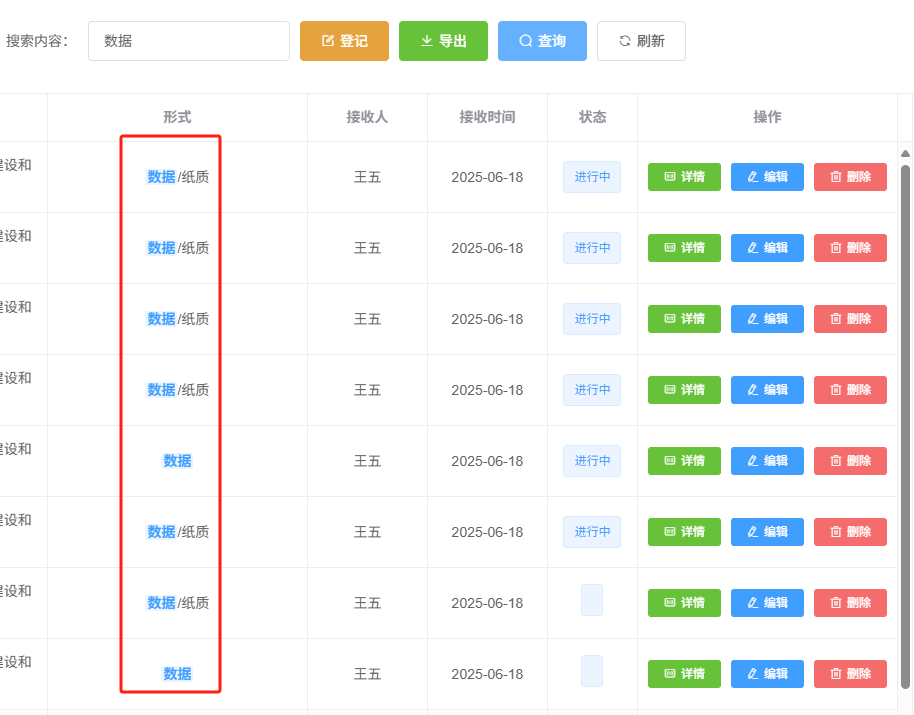
Task: Click 2025-06-18 in the 数据-only row with 进行中 status
Action: click(x=487, y=461)
